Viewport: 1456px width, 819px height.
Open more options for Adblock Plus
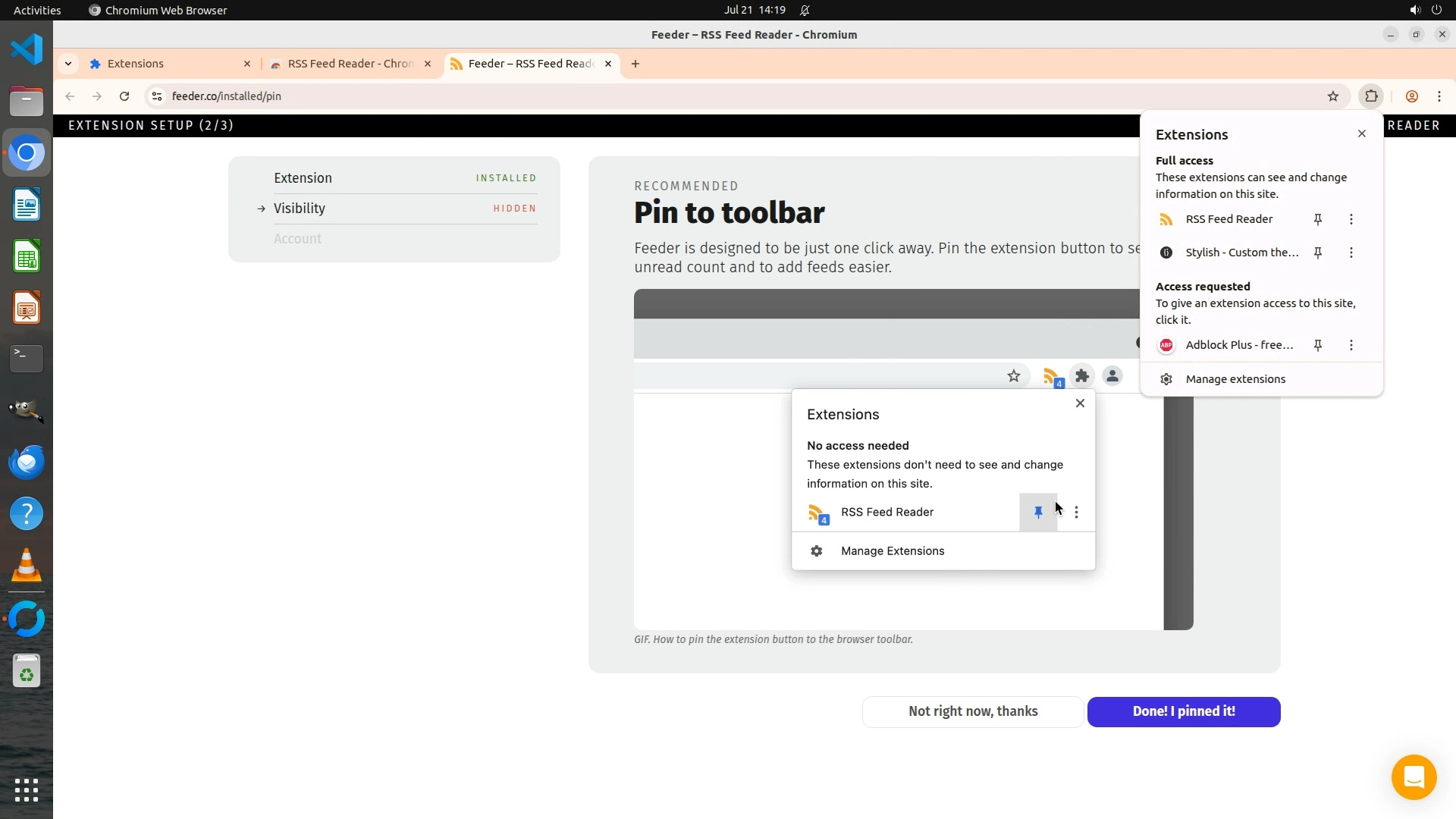pos(1351,345)
